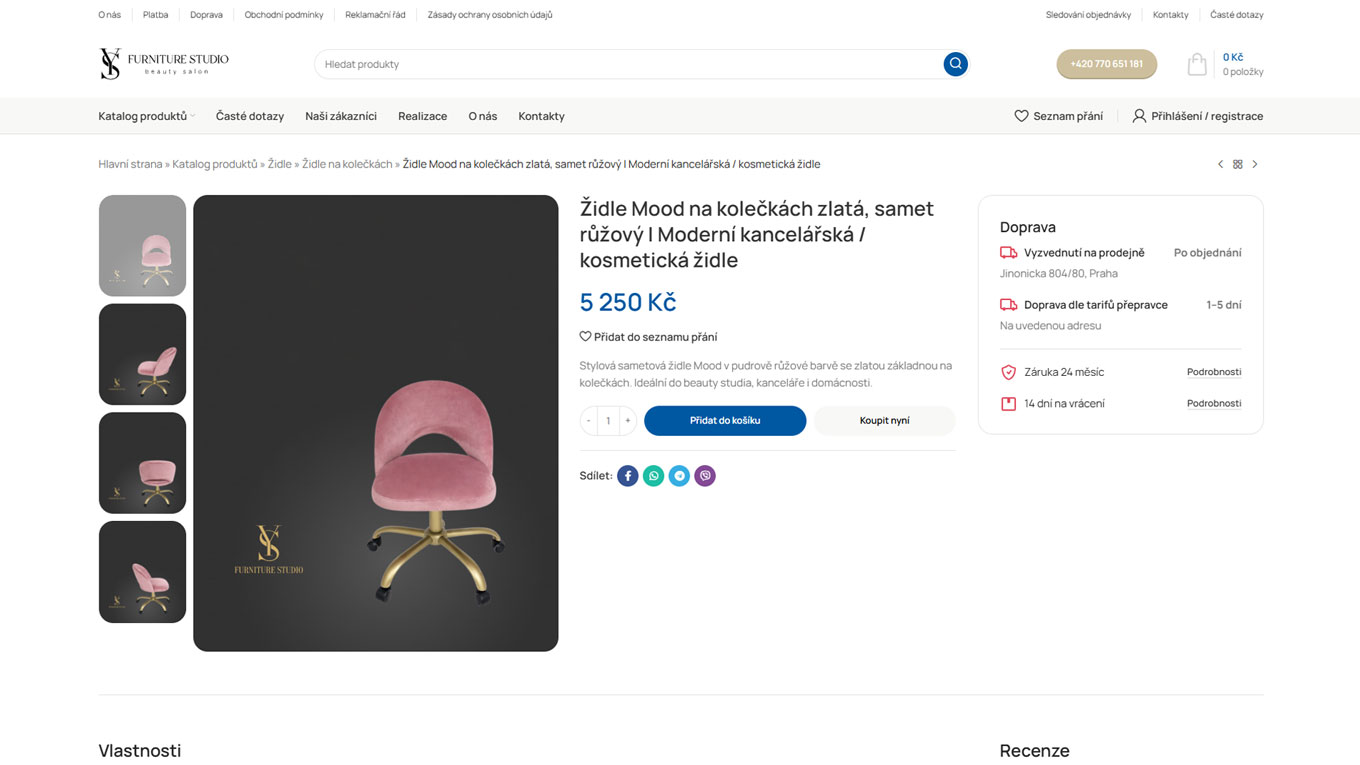
Task: Click the heart icon in Seznam přání
Action: 1021,116
